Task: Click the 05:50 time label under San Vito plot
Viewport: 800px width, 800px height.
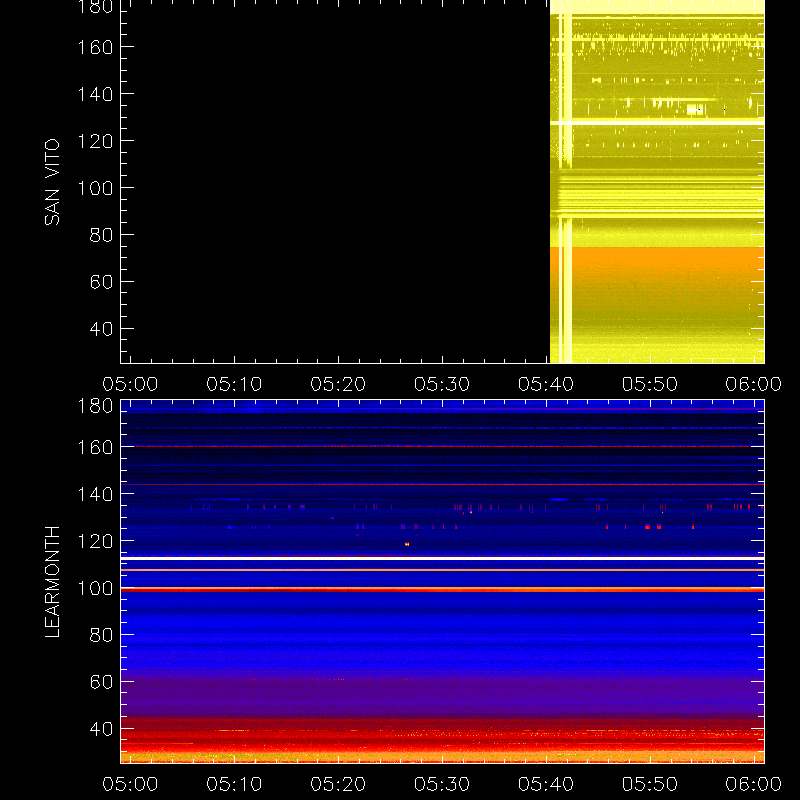Action: [x=649, y=384]
